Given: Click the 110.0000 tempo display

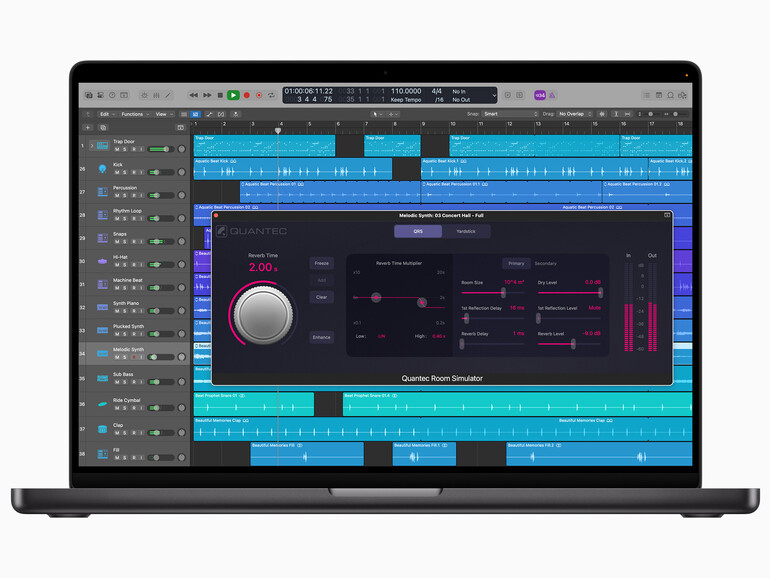Looking at the screenshot, I should [x=406, y=91].
